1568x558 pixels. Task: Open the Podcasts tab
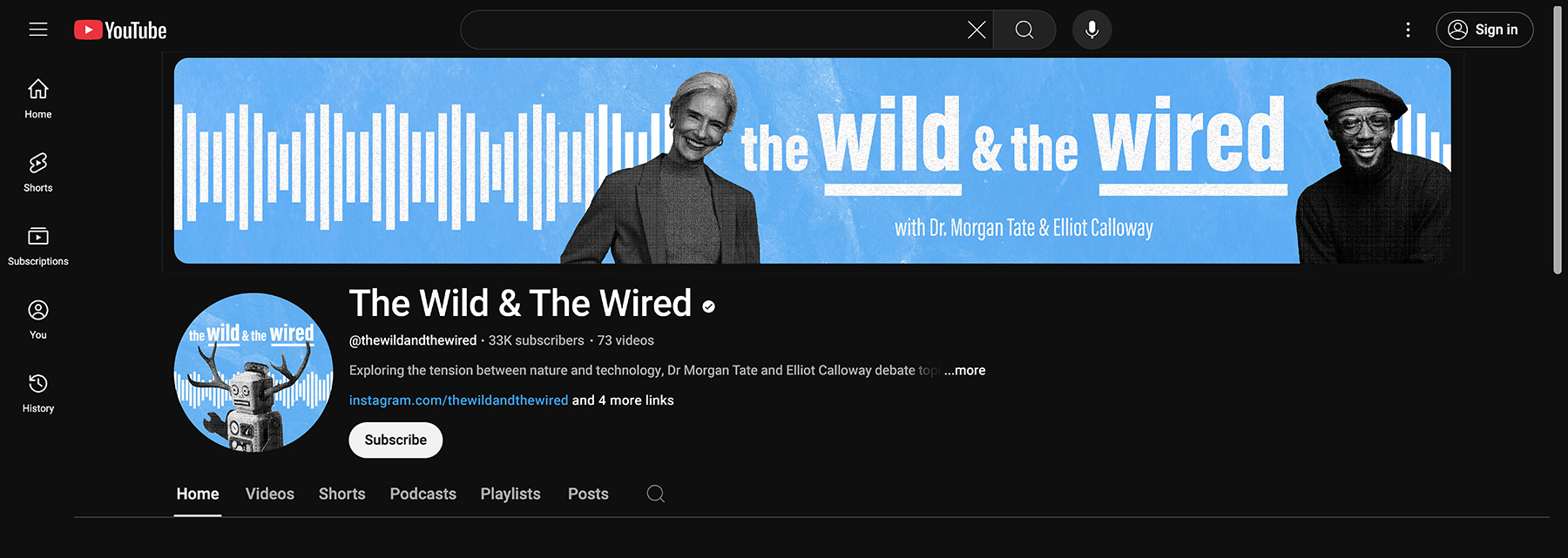tap(423, 494)
